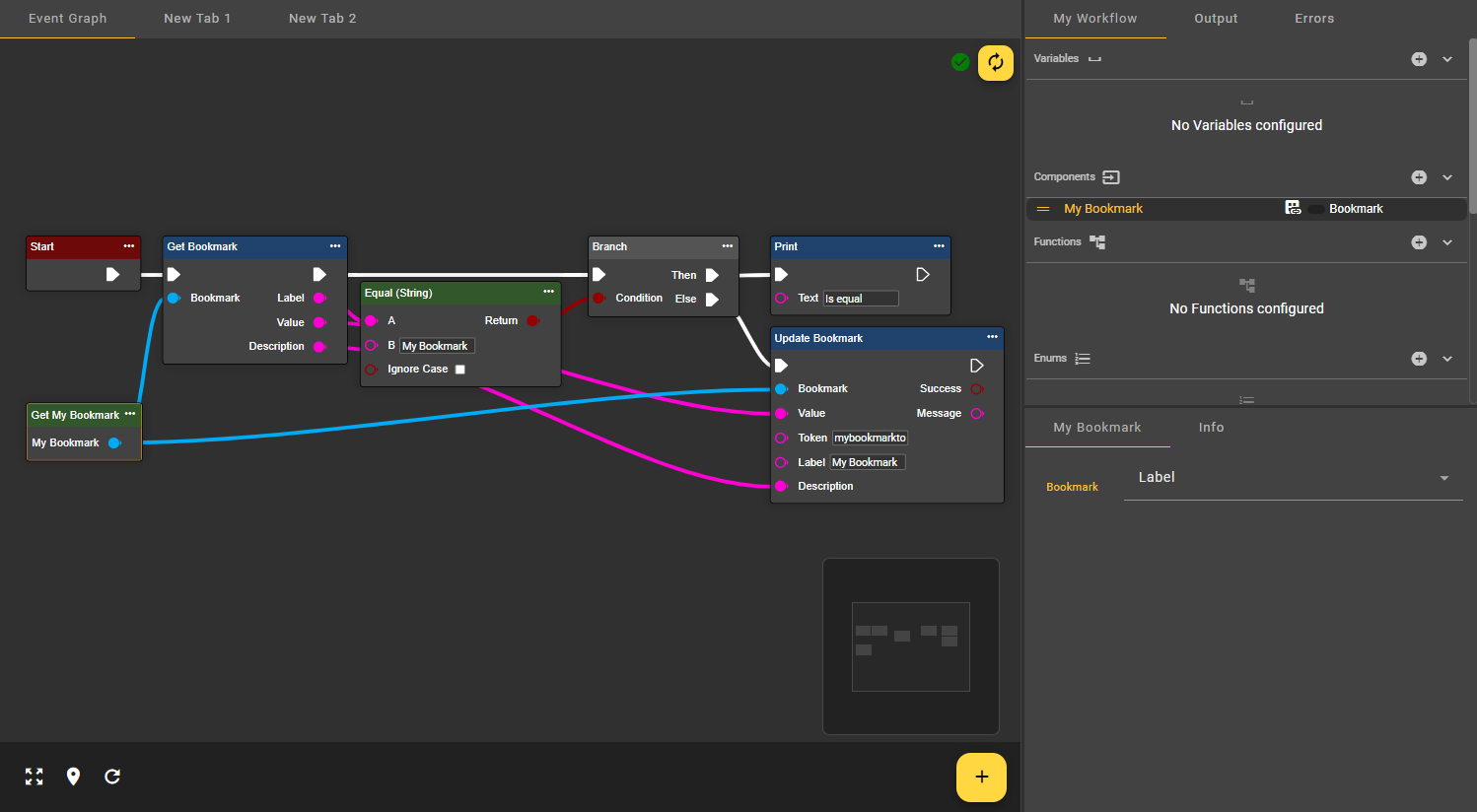Open the Update Bookmark node three-dot menu

pos(992,337)
